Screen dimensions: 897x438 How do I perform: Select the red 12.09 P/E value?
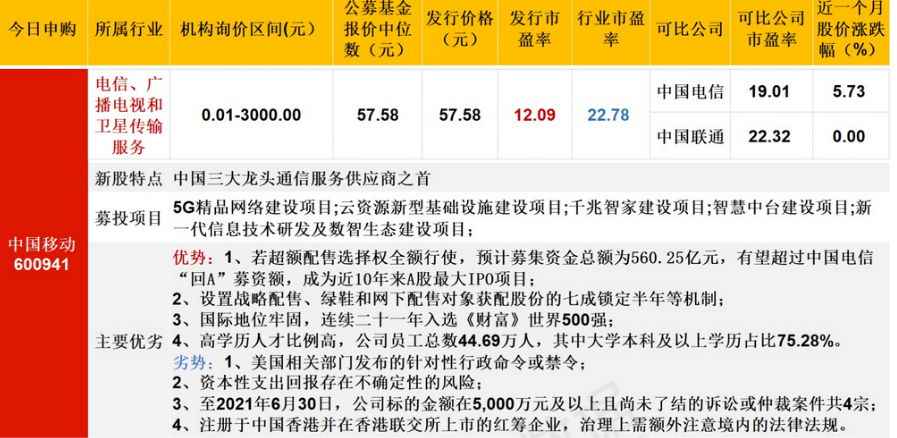(534, 115)
